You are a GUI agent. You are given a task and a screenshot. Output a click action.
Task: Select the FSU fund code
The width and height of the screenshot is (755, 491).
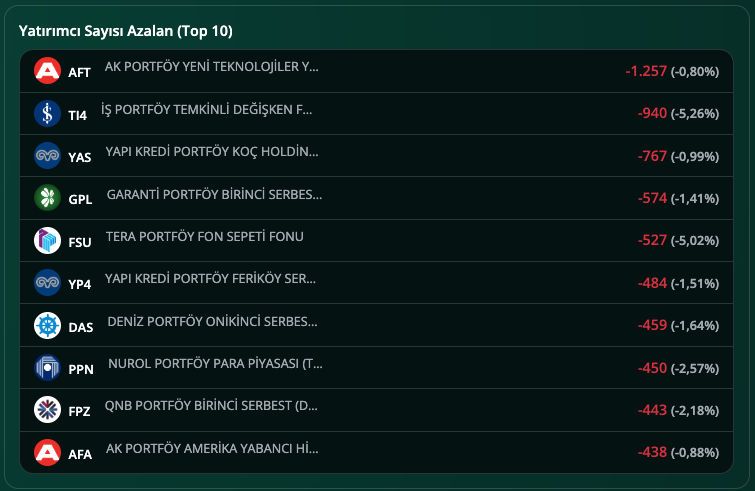coord(79,242)
